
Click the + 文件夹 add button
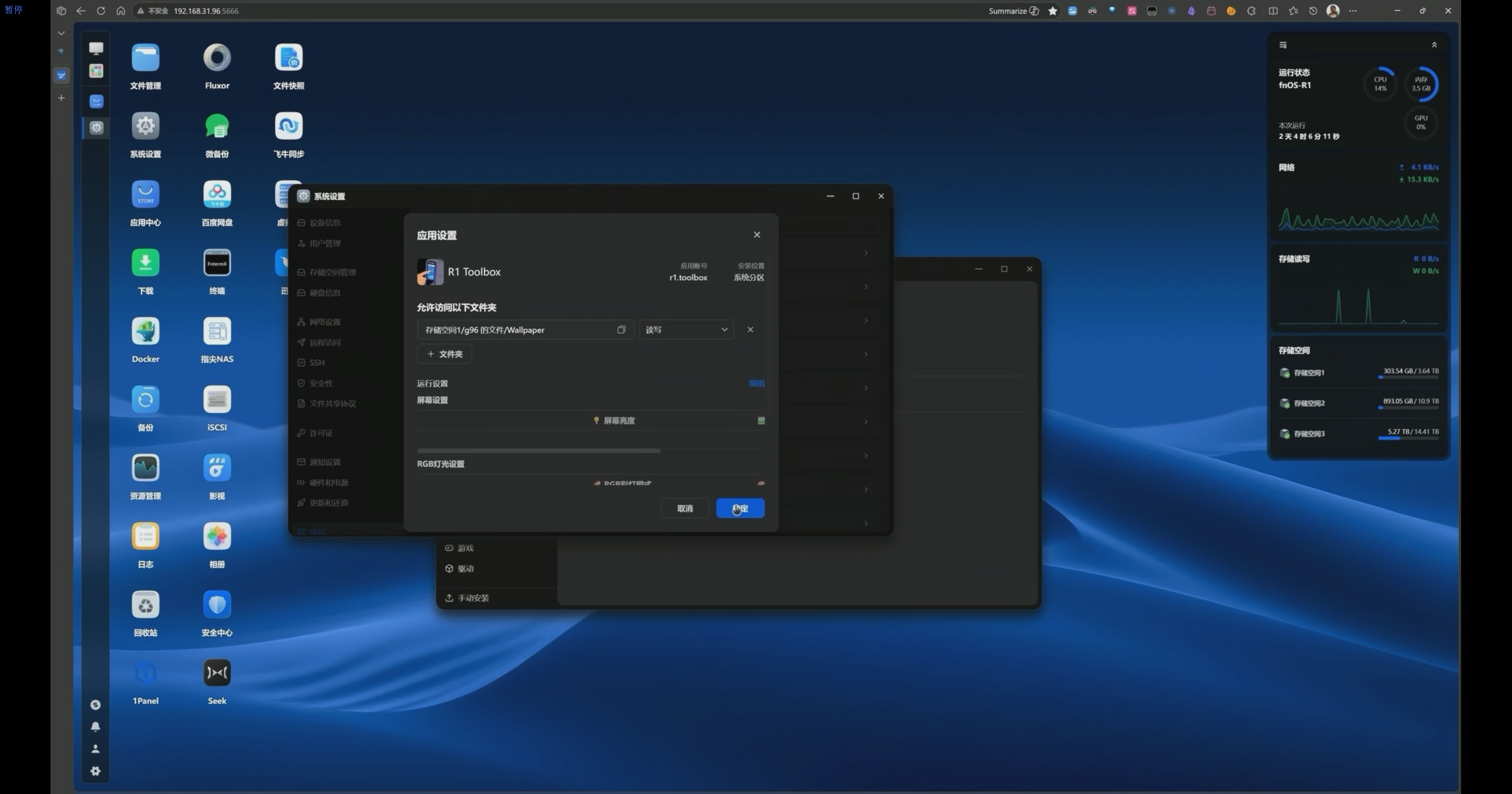(445, 354)
